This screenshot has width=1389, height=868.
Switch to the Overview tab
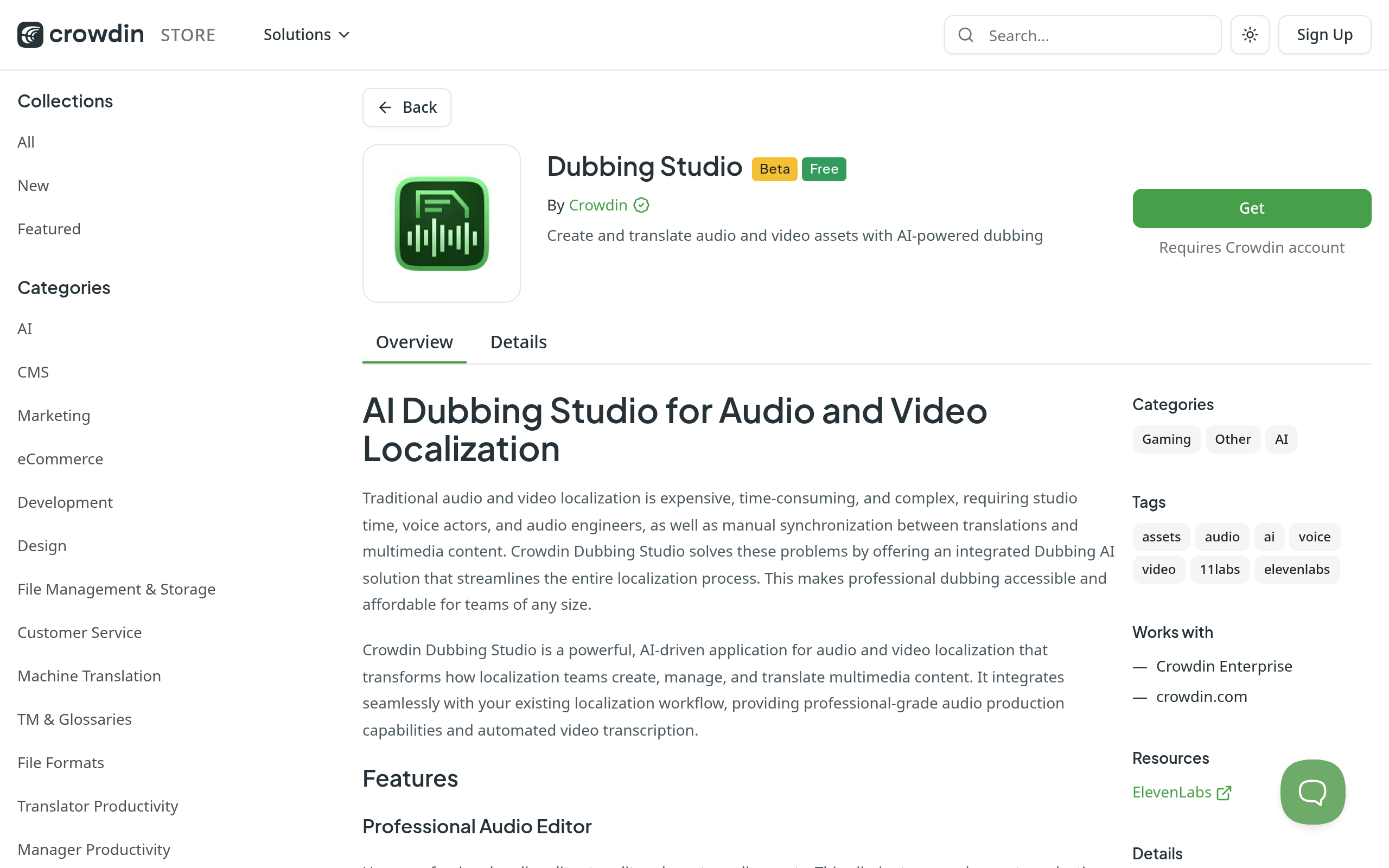coord(415,342)
